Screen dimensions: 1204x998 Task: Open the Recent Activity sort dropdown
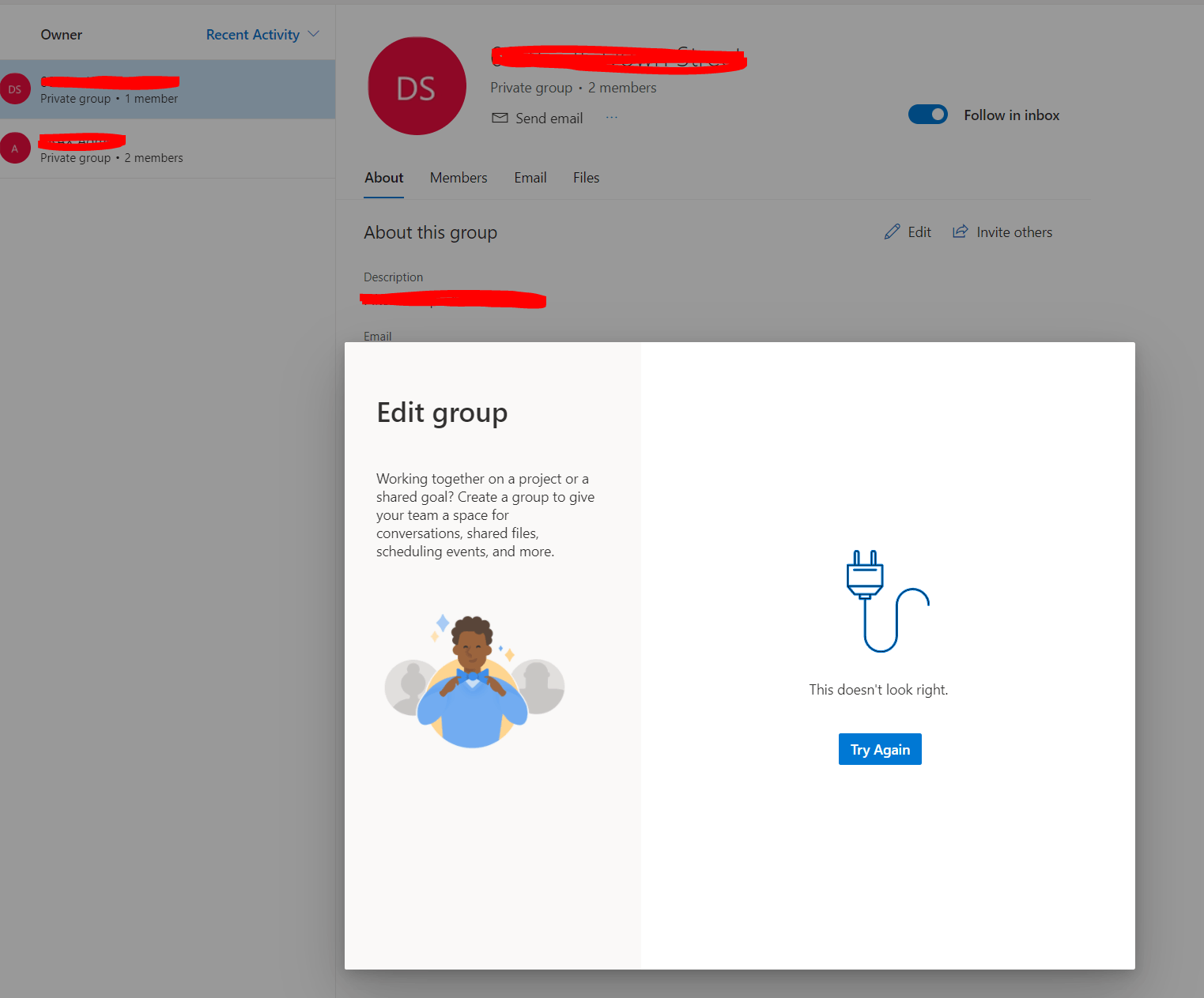pos(262,35)
